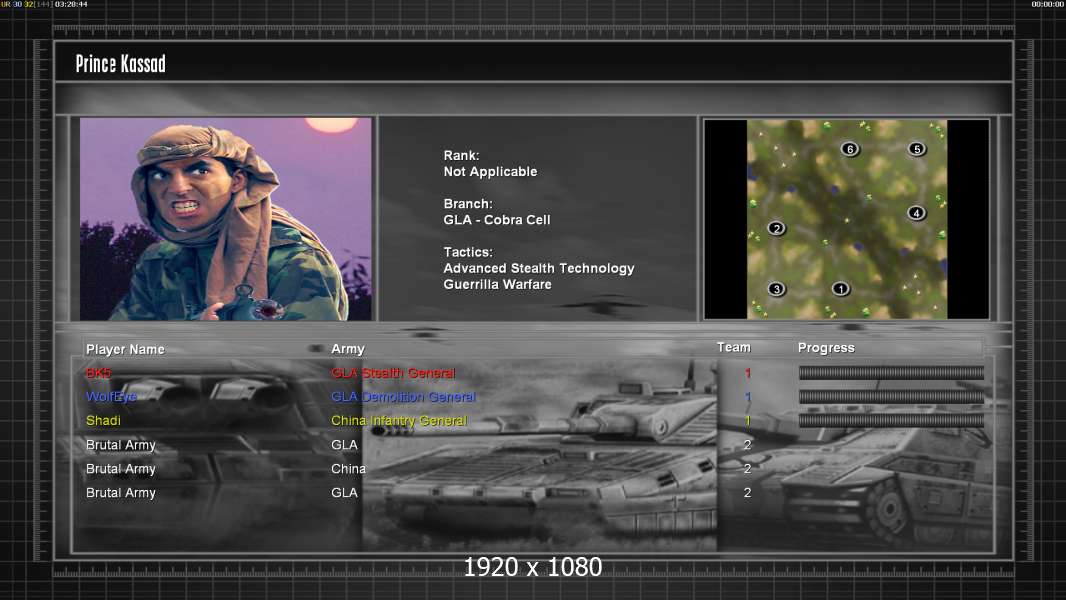Image resolution: width=1066 pixels, height=600 pixels.
Task: Click the Prince Kassad general portrait
Action: click(x=225, y=219)
